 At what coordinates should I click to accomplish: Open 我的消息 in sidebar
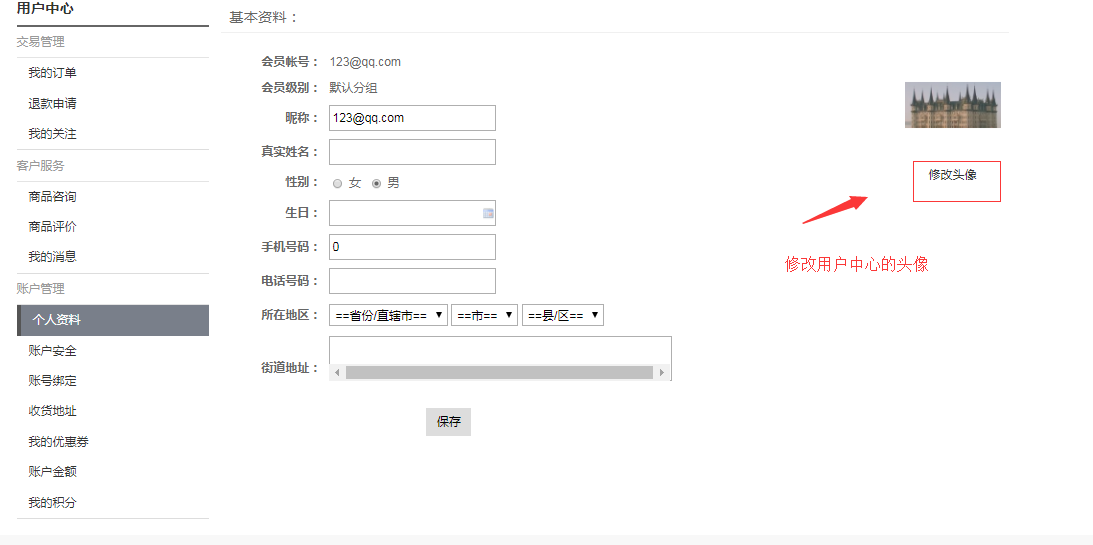[52, 256]
